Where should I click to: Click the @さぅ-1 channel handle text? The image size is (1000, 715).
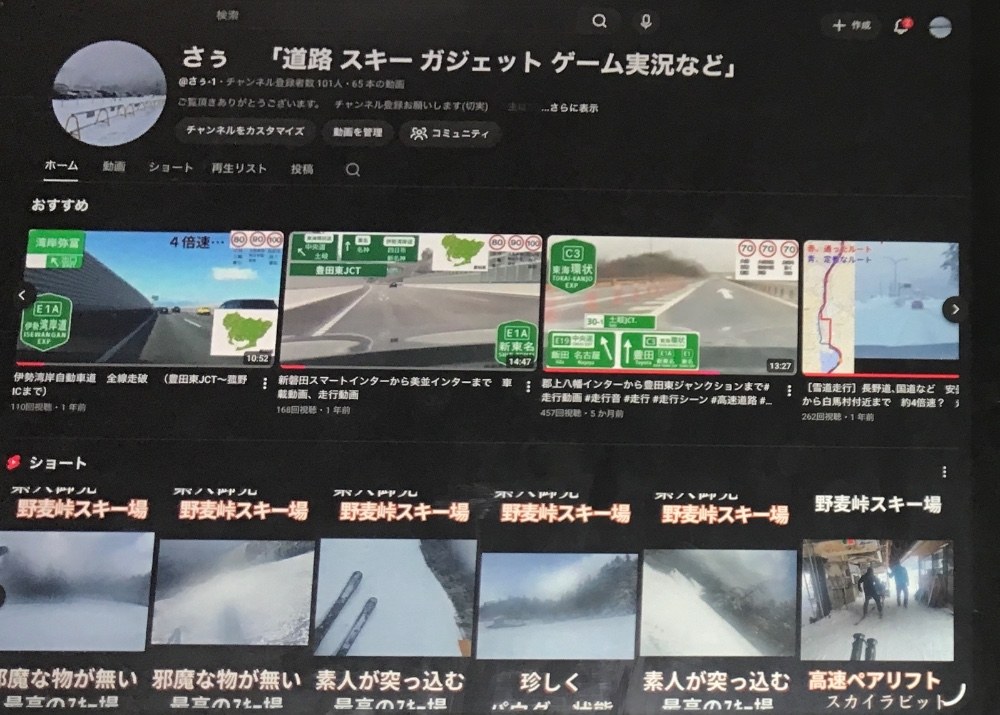(198, 83)
